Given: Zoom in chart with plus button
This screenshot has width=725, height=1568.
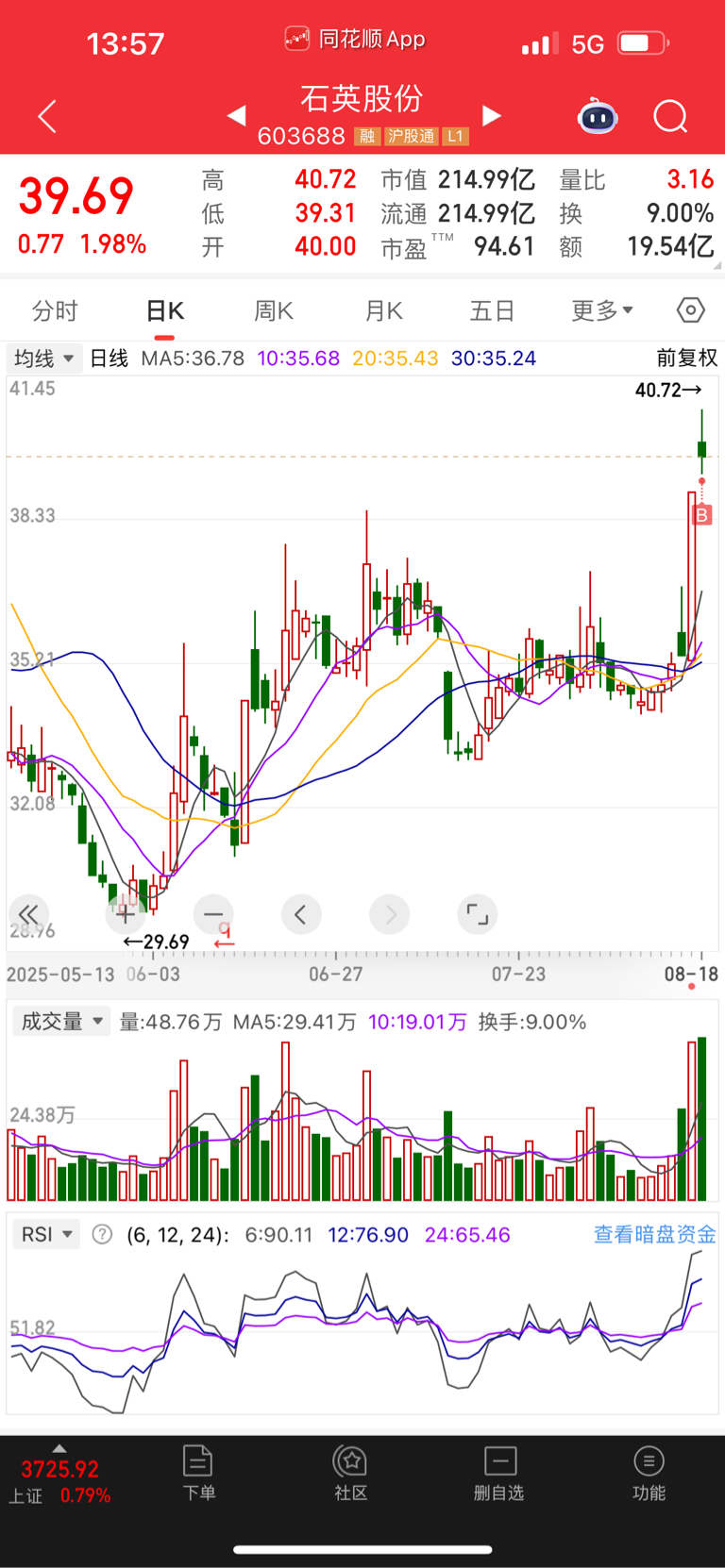Looking at the screenshot, I should [x=126, y=914].
